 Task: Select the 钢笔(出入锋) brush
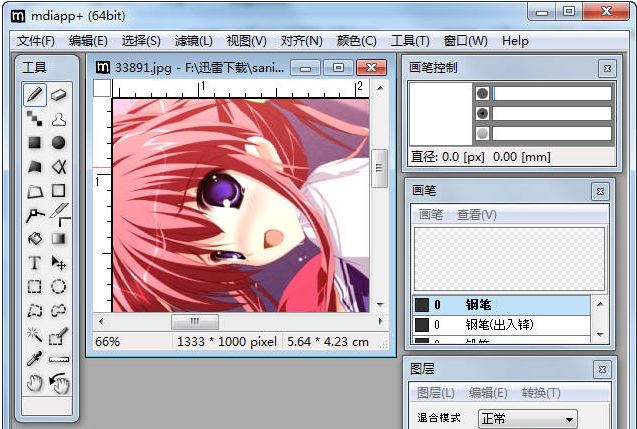pyautogui.click(x=502, y=325)
